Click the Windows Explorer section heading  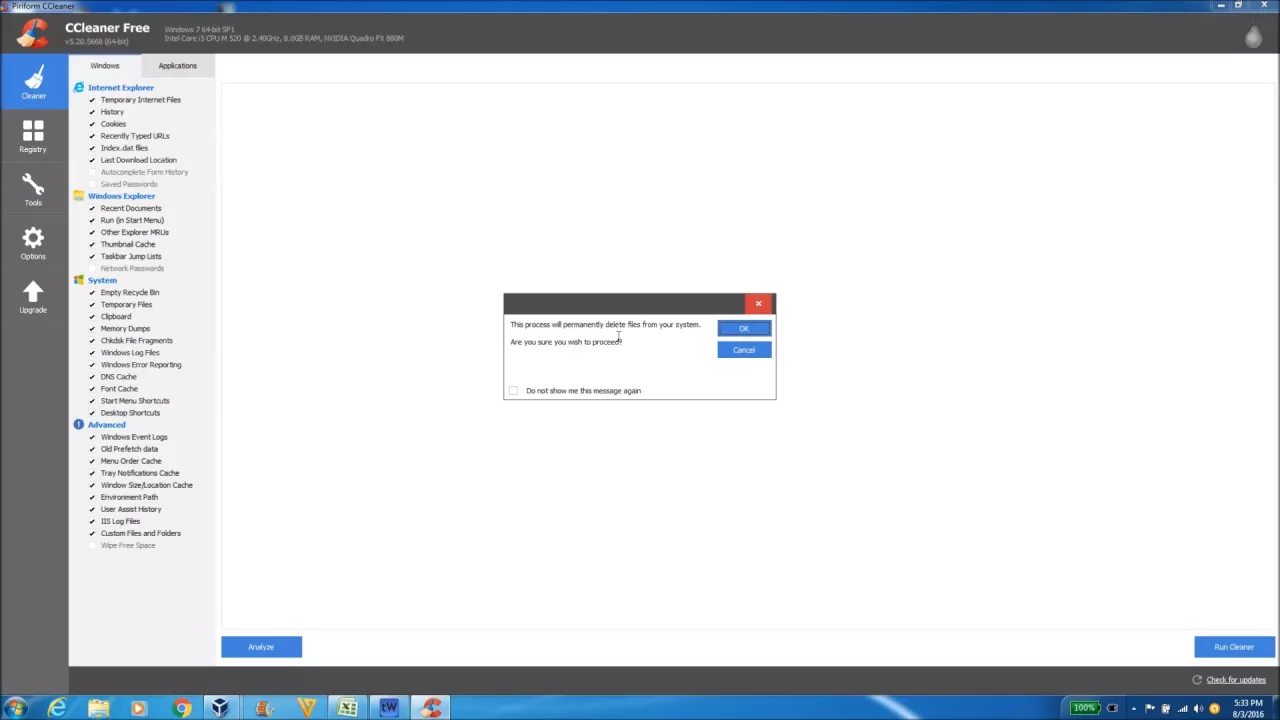tap(121, 196)
